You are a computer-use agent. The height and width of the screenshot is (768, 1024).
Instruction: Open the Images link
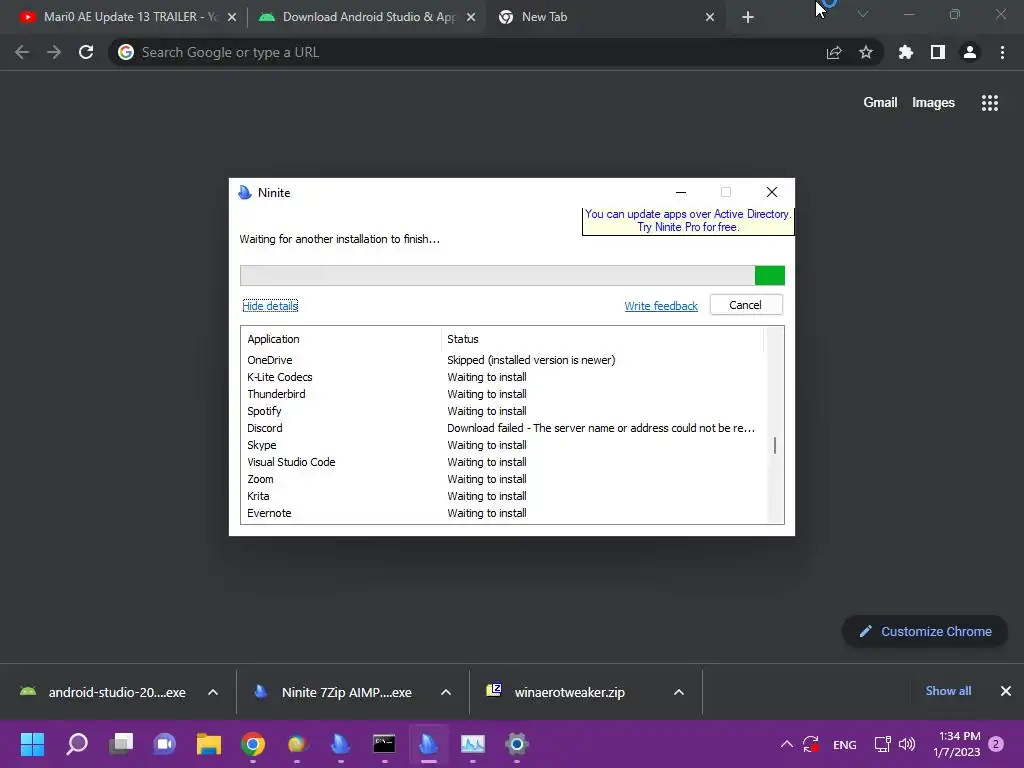tap(933, 103)
